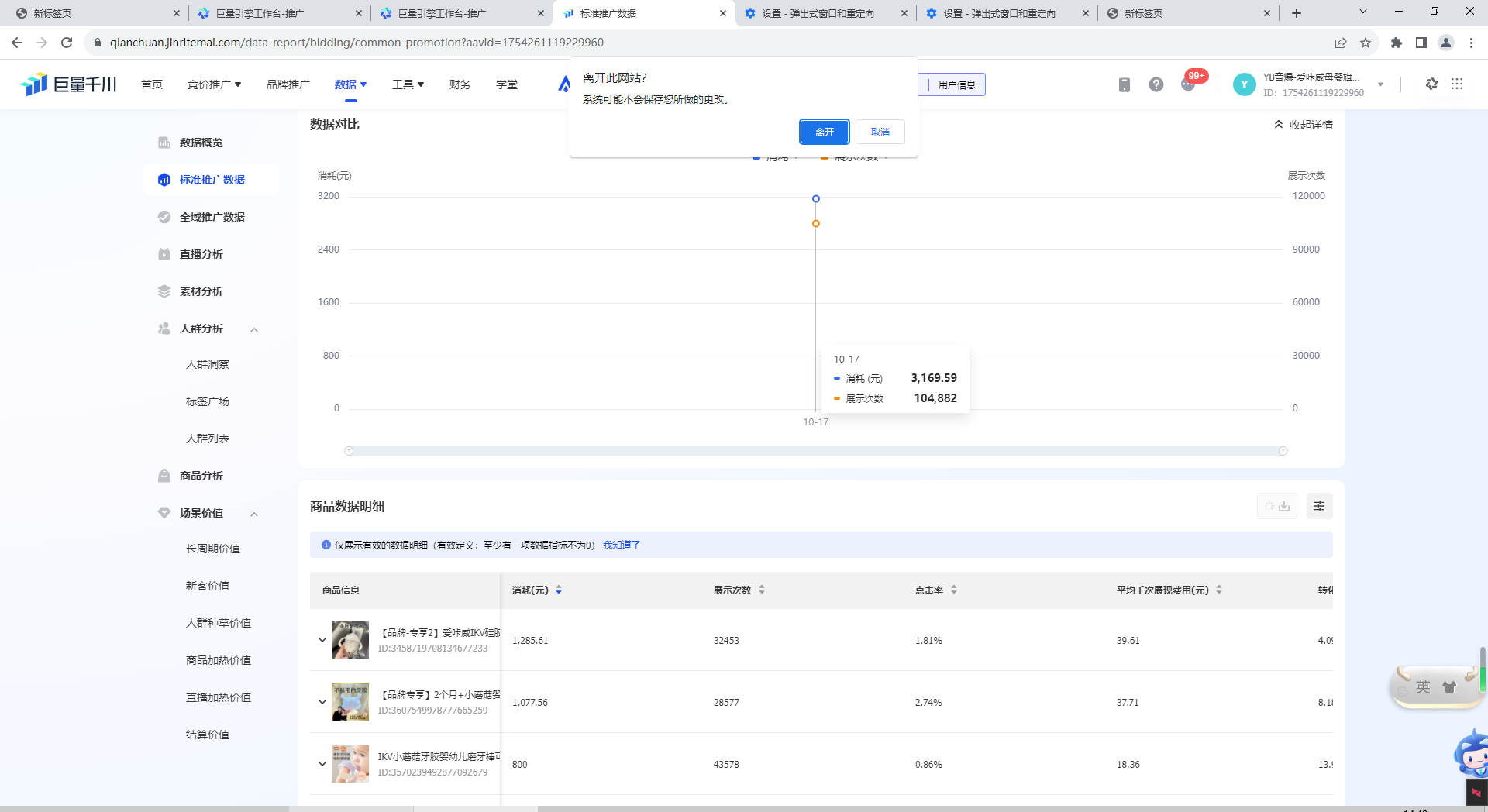Screen dimensions: 1488x812
Task: Sort table by 点击率 column
Action: click(954, 590)
